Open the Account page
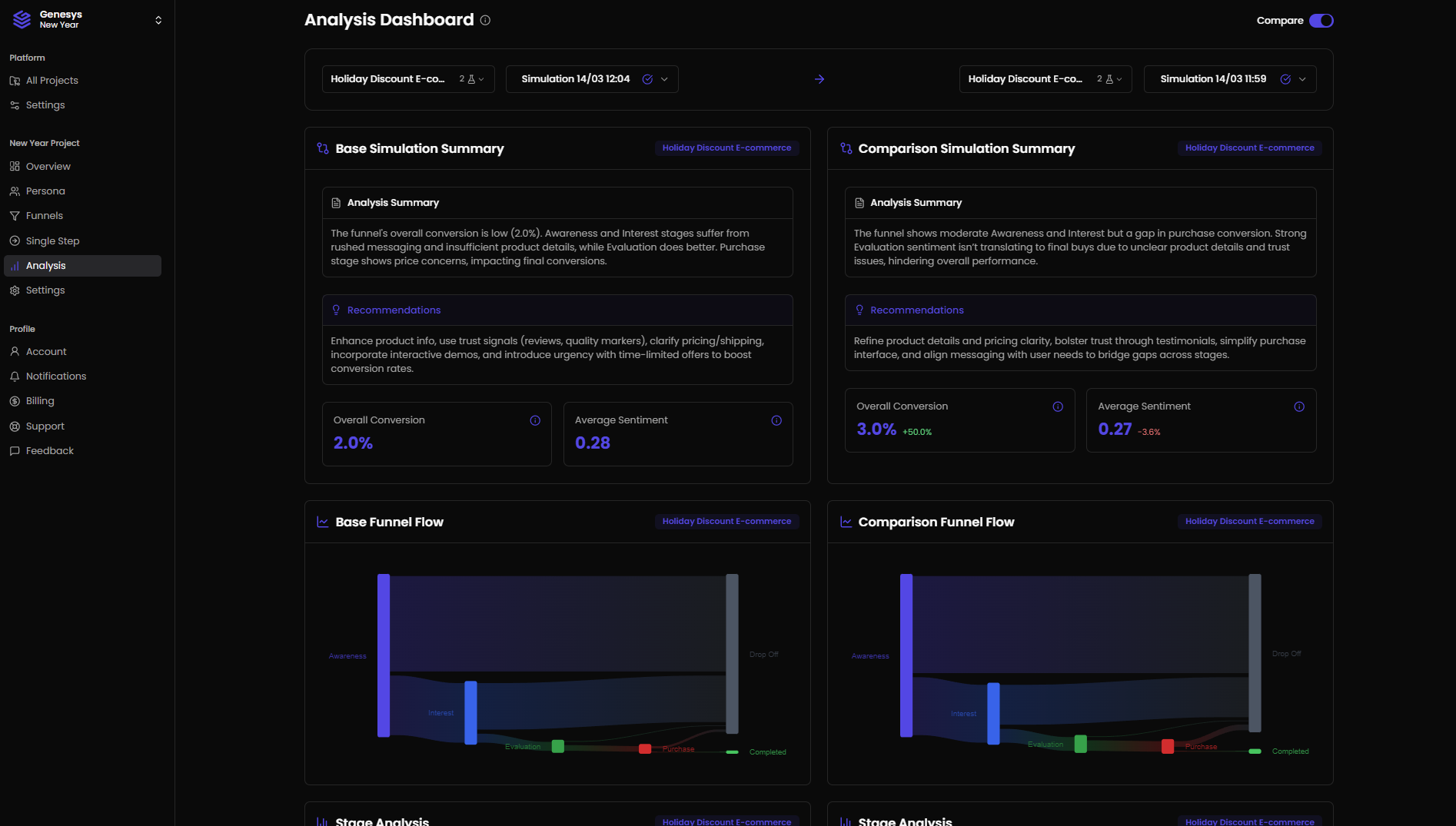This screenshot has width=1456, height=826. coord(82,352)
